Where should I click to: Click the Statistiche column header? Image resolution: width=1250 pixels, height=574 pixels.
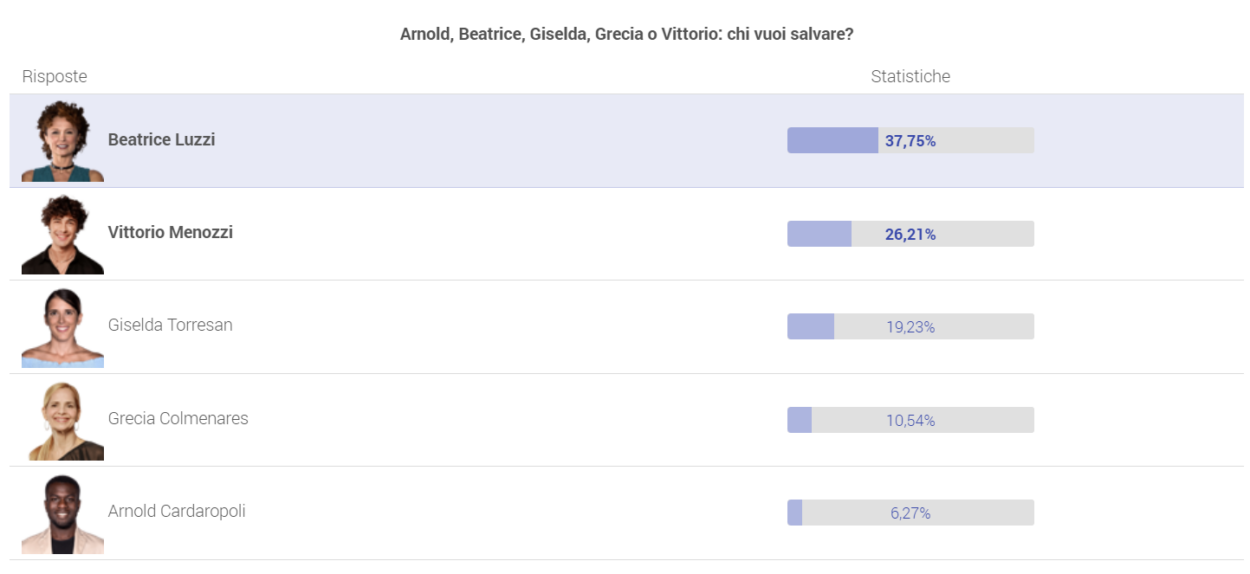[x=910, y=77]
